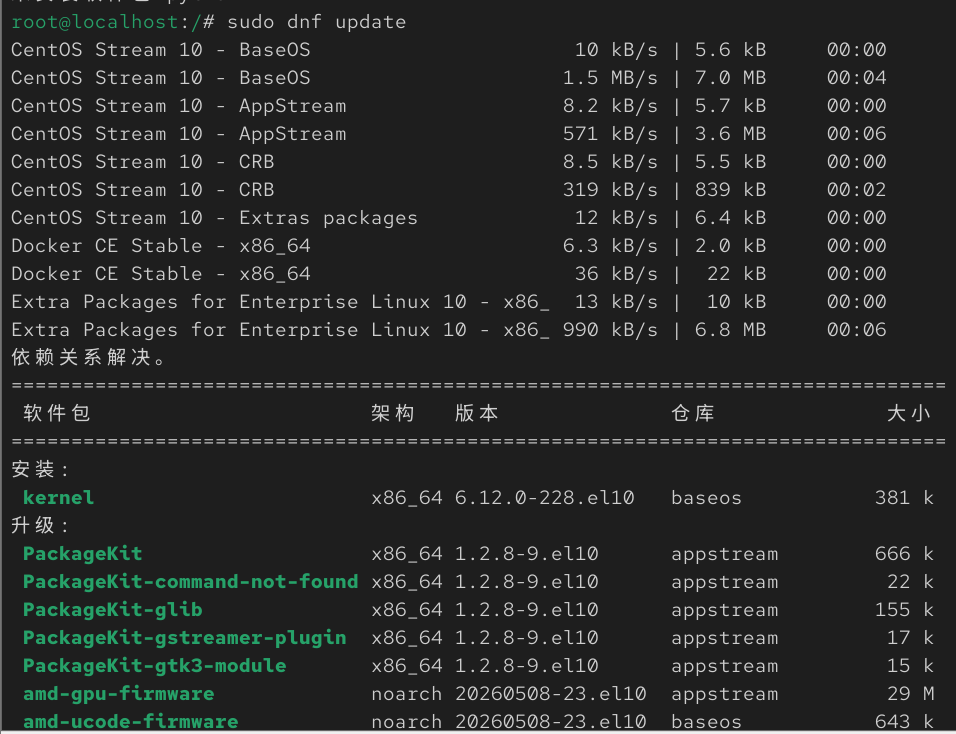Image resolution: width=956 pixels, height=734 pixels.
Task: Click the PackageKit package entry
Action: coord(82,554)
